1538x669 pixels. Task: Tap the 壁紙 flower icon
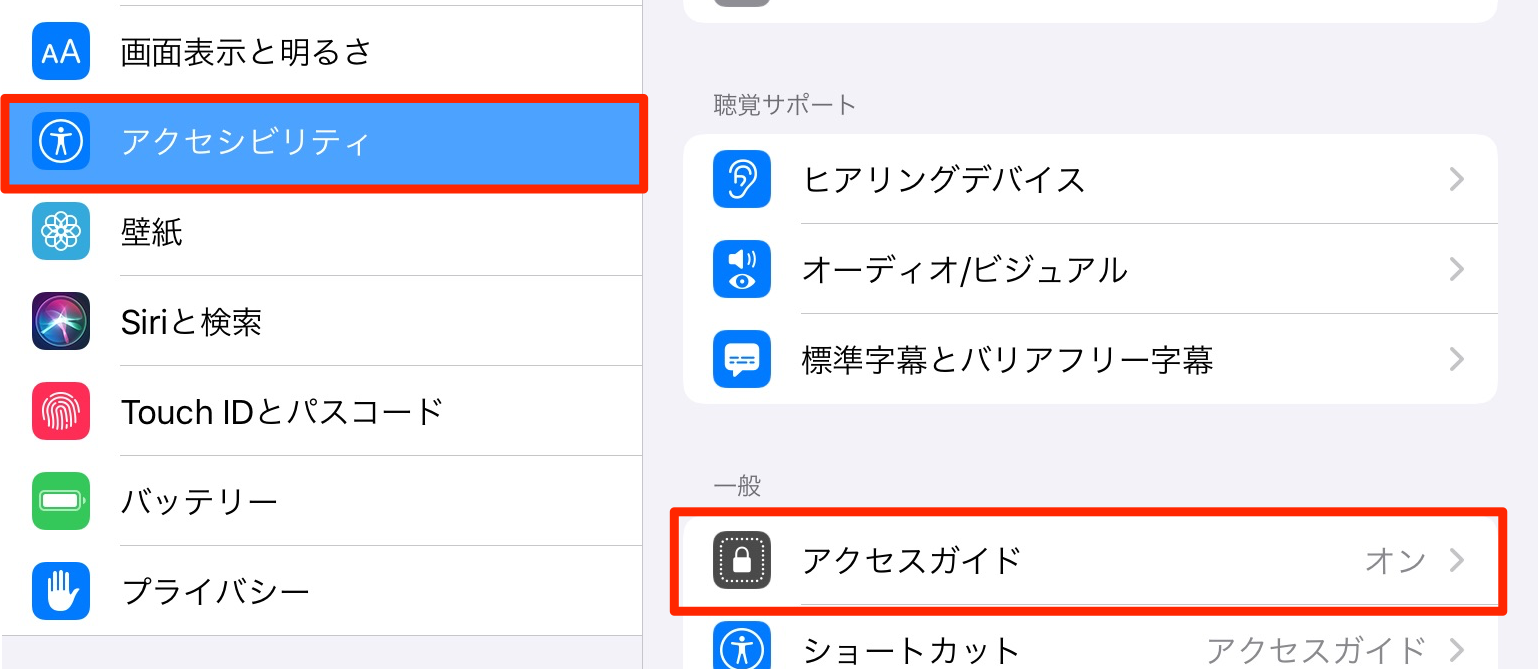(x=61, y=231)
